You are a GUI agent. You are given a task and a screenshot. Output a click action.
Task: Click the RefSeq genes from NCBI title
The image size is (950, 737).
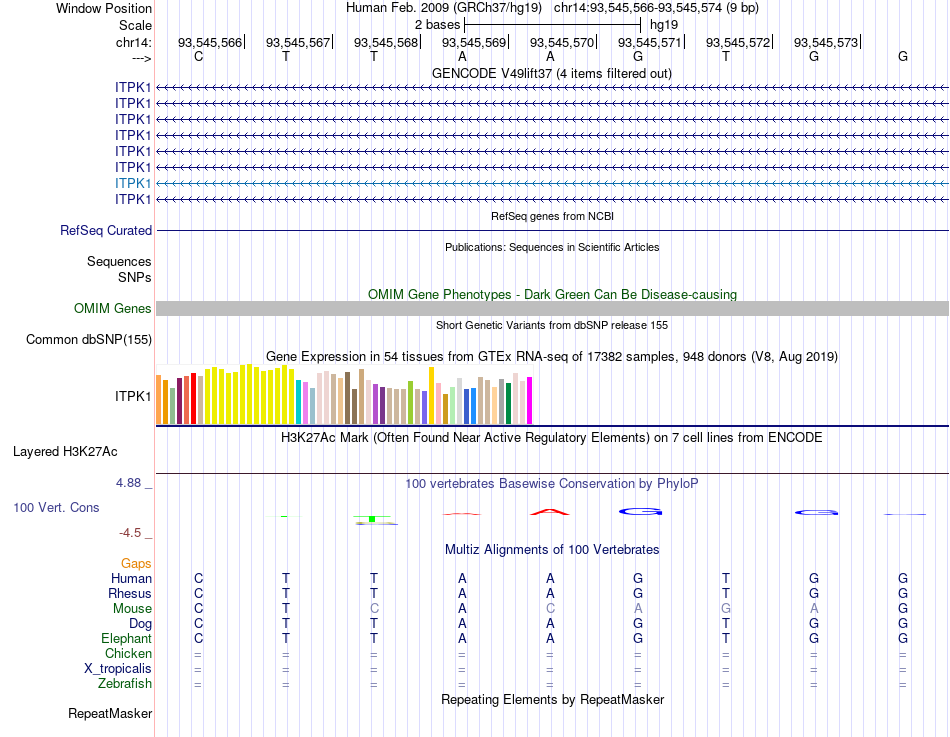tap(552, 216)
